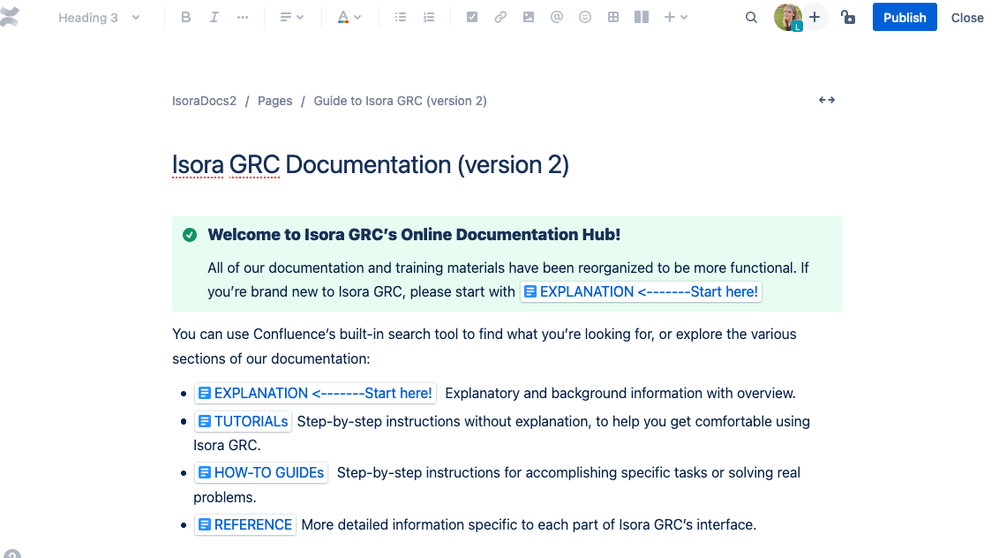Open the TUTORIALs page link
The image size is (999, 558).
click(x=243, y=421)
